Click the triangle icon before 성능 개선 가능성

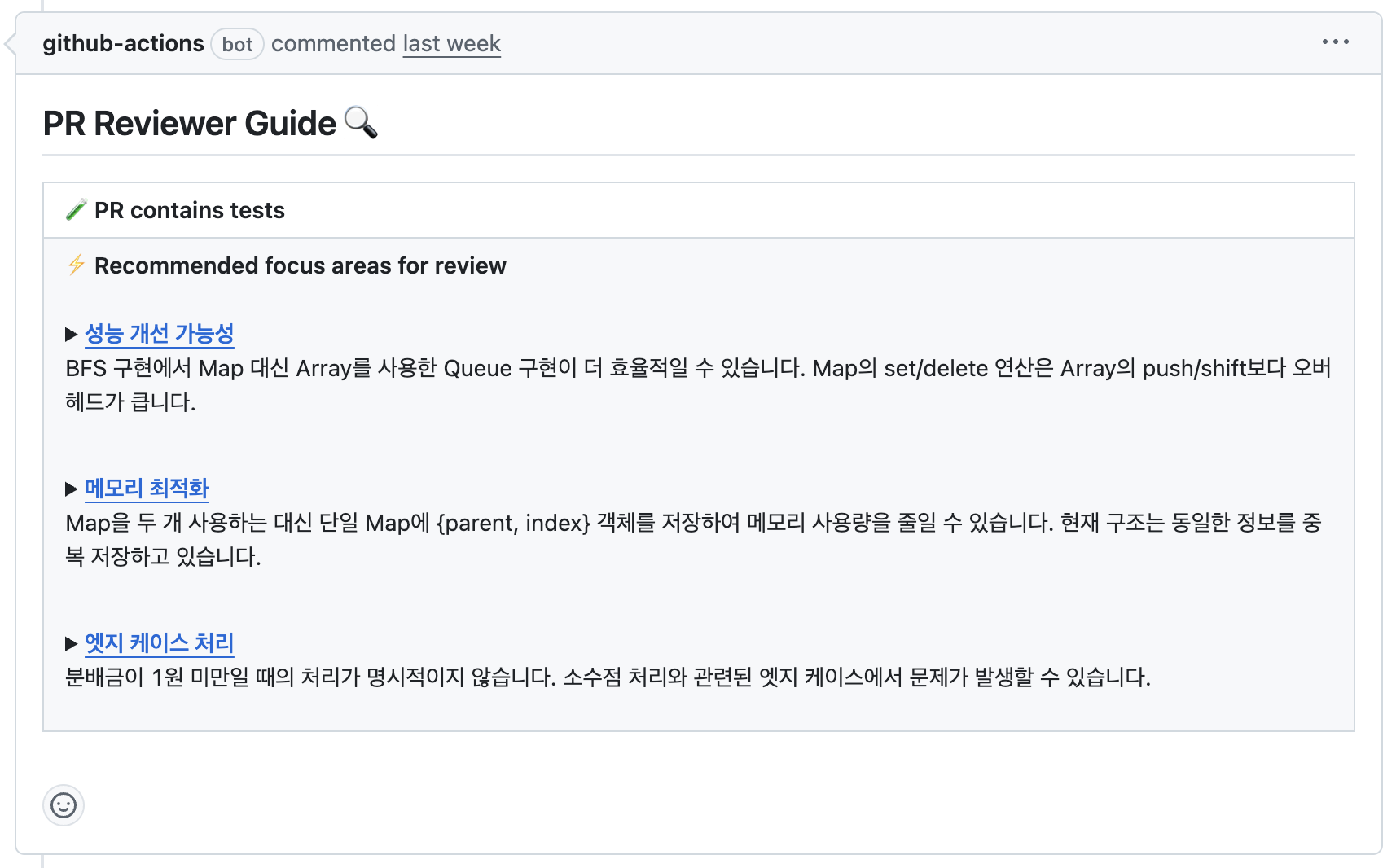71,333
